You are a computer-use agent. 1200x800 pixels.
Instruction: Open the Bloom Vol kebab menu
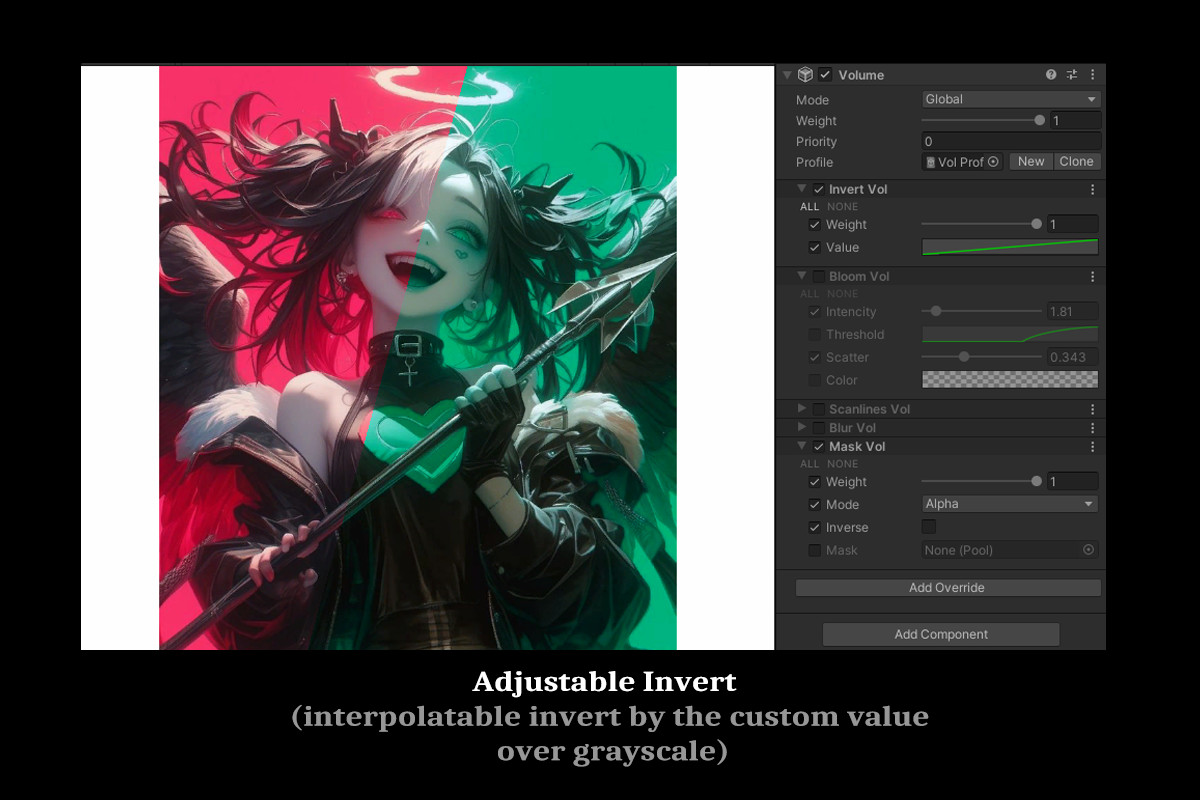pyautogui.click(x=1092, y=275)
